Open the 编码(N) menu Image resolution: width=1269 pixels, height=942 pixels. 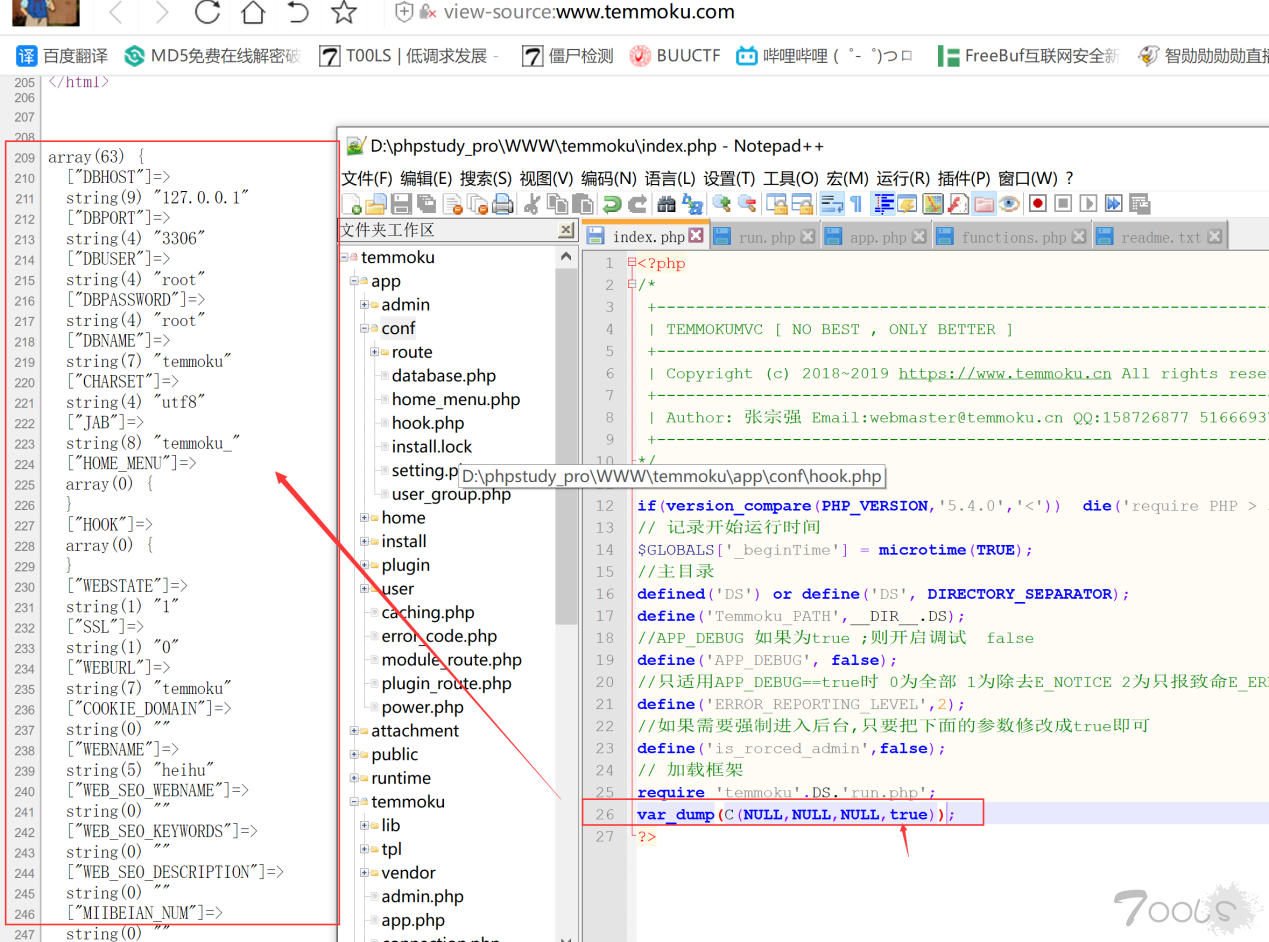click(609, 178)
